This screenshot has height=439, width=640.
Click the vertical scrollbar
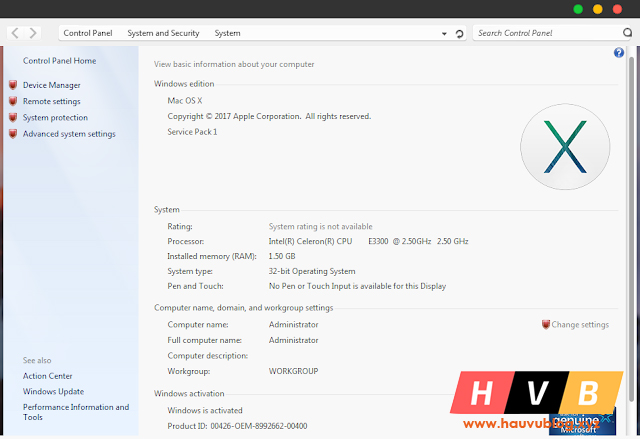pos(631,228)
